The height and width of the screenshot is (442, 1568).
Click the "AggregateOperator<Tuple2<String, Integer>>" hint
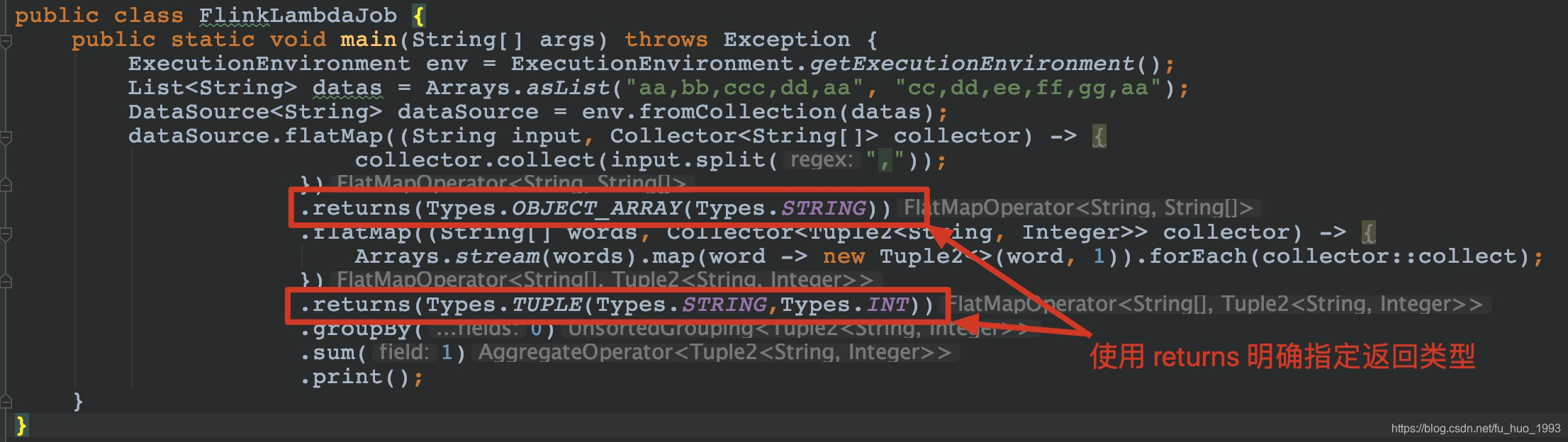717,353
